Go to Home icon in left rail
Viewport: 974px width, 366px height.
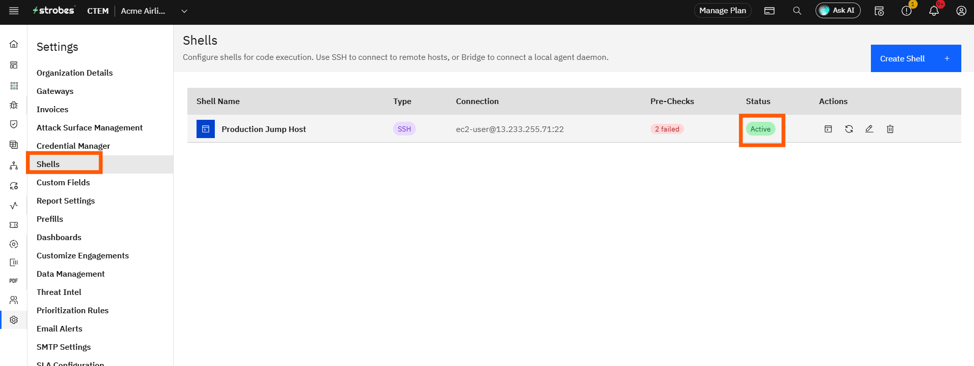coord(14,45)
